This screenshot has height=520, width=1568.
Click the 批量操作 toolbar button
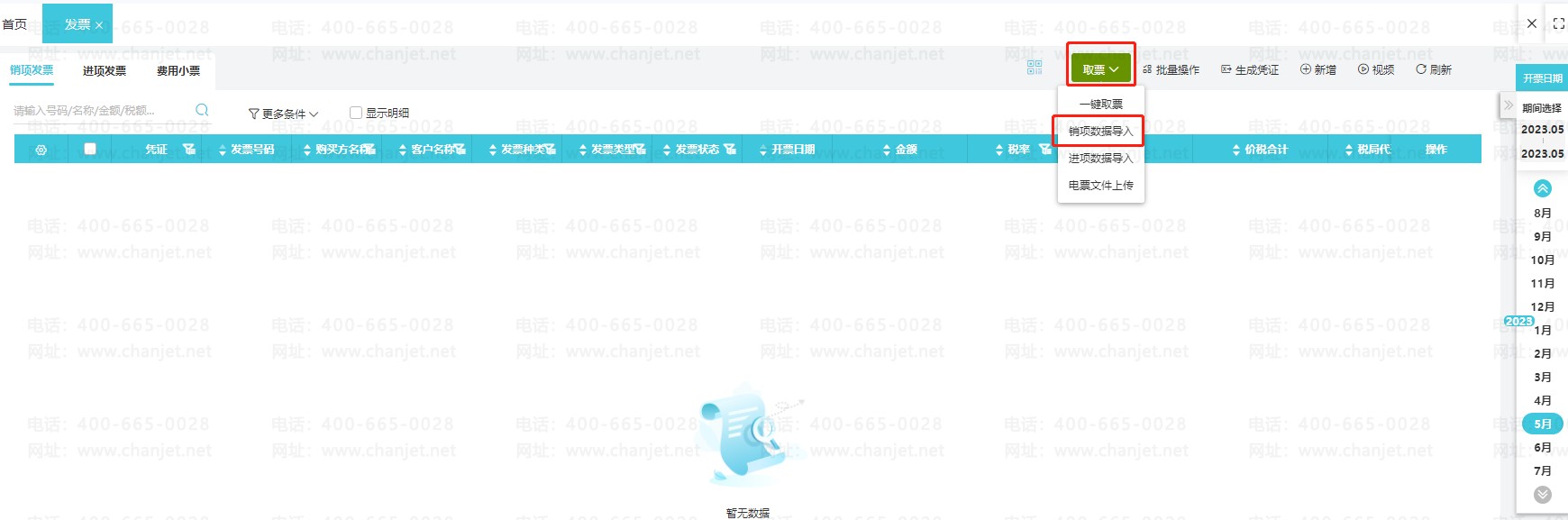[1171, 69]
